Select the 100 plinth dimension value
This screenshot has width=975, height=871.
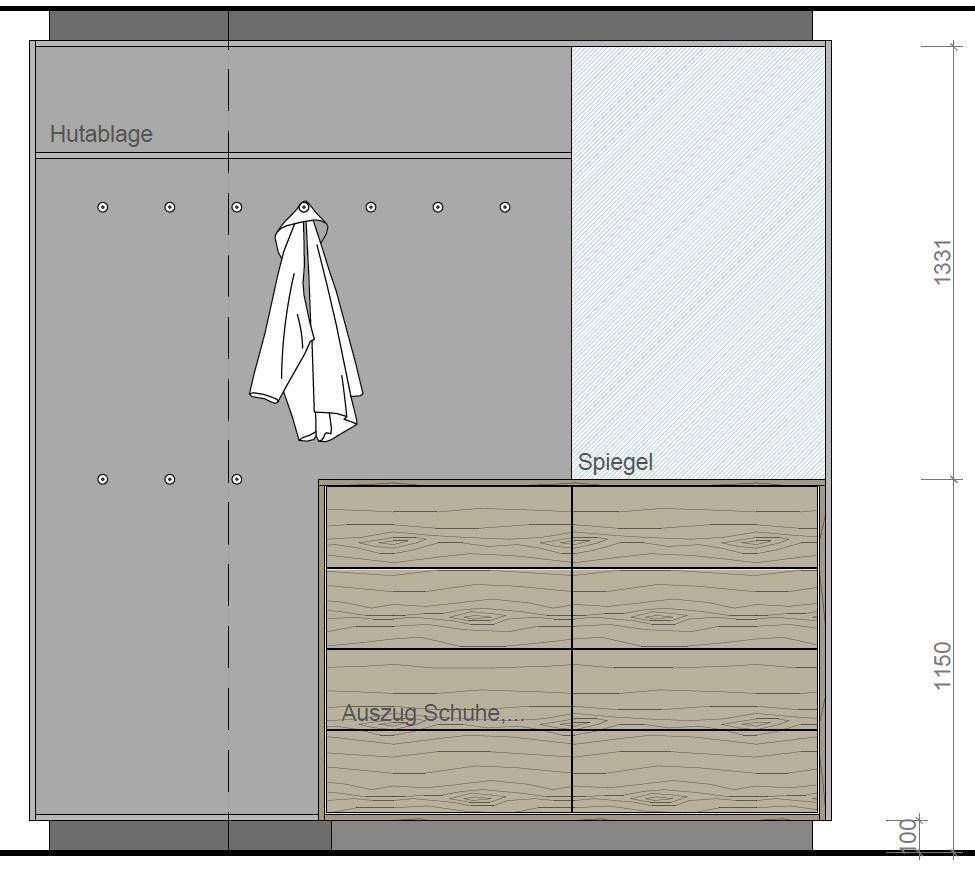coord(908,834)
